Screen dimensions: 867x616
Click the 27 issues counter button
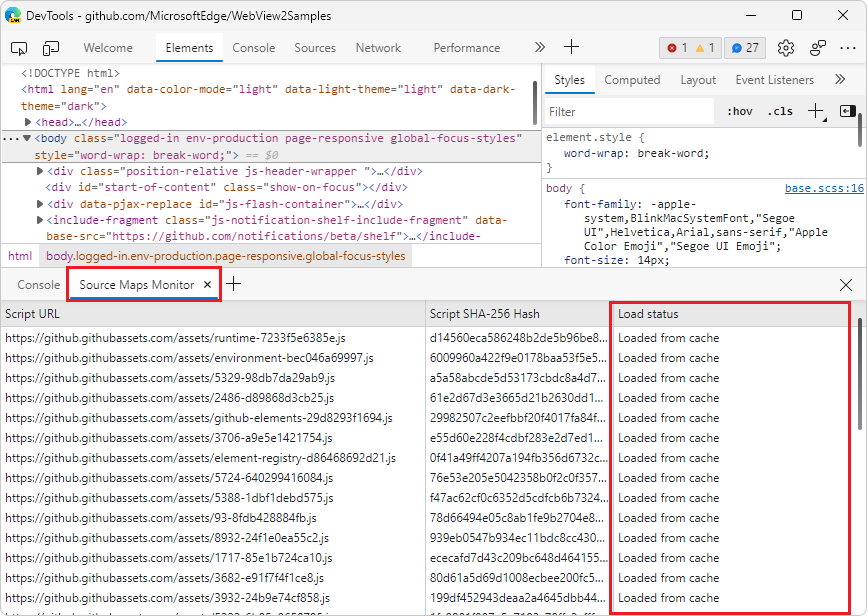point(744,48)
